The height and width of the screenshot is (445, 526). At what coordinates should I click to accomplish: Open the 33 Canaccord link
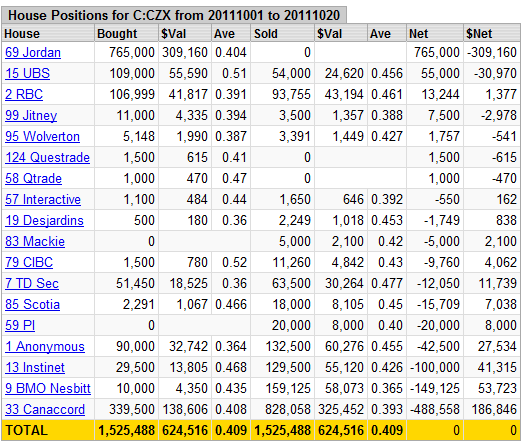click(x=45, y=409)
